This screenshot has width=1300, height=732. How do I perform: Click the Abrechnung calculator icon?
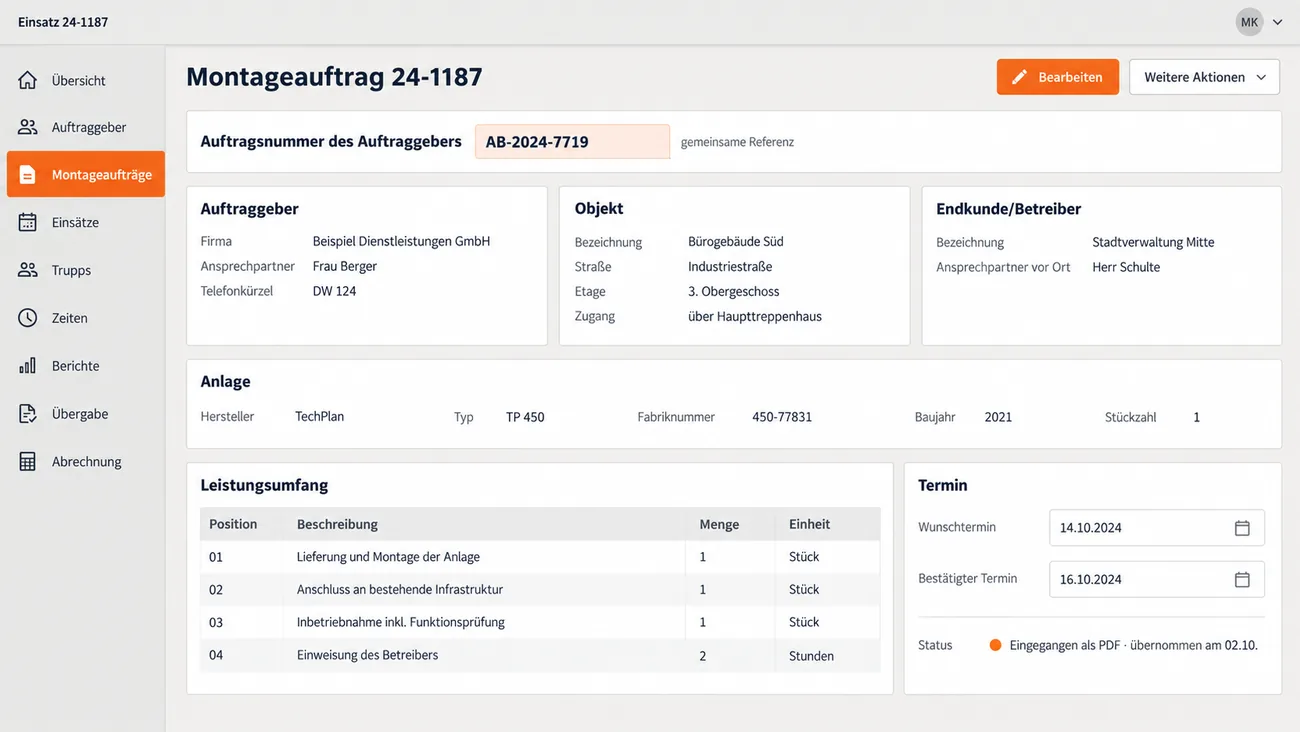tap(28, 462)
